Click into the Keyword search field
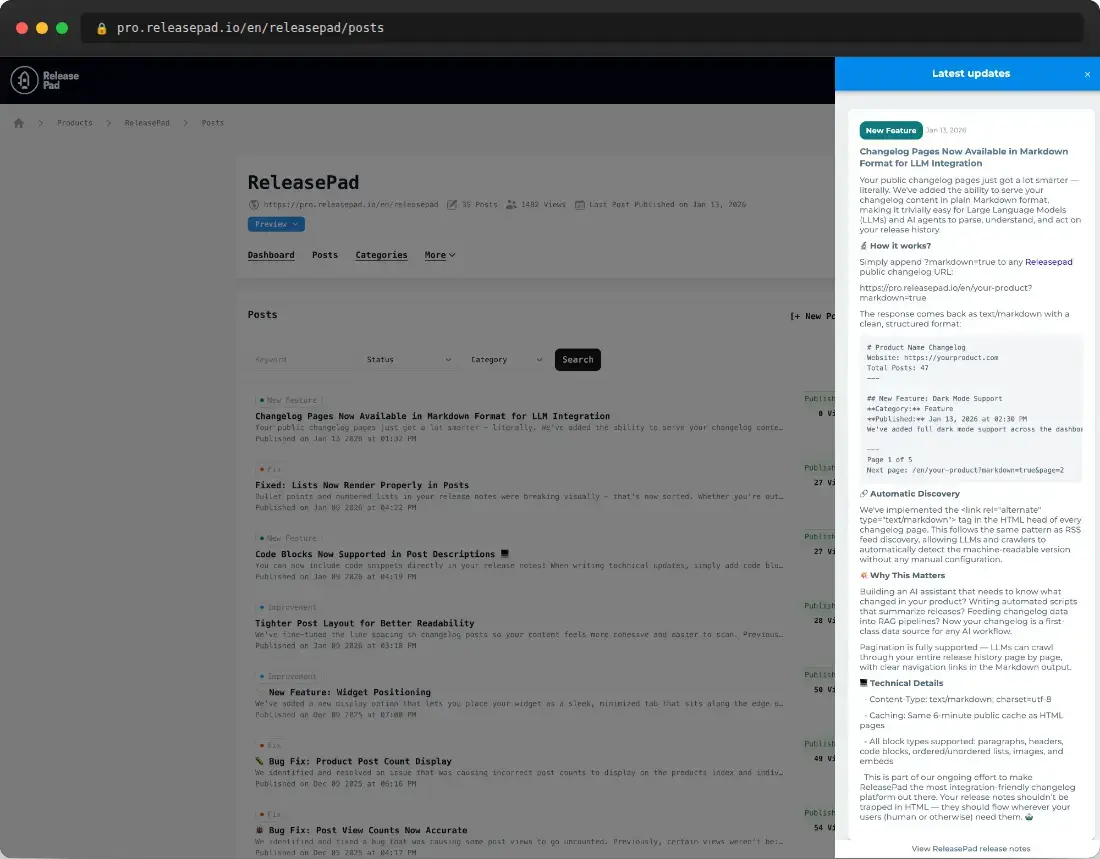Screen dimensions: 1100x859 300,360
